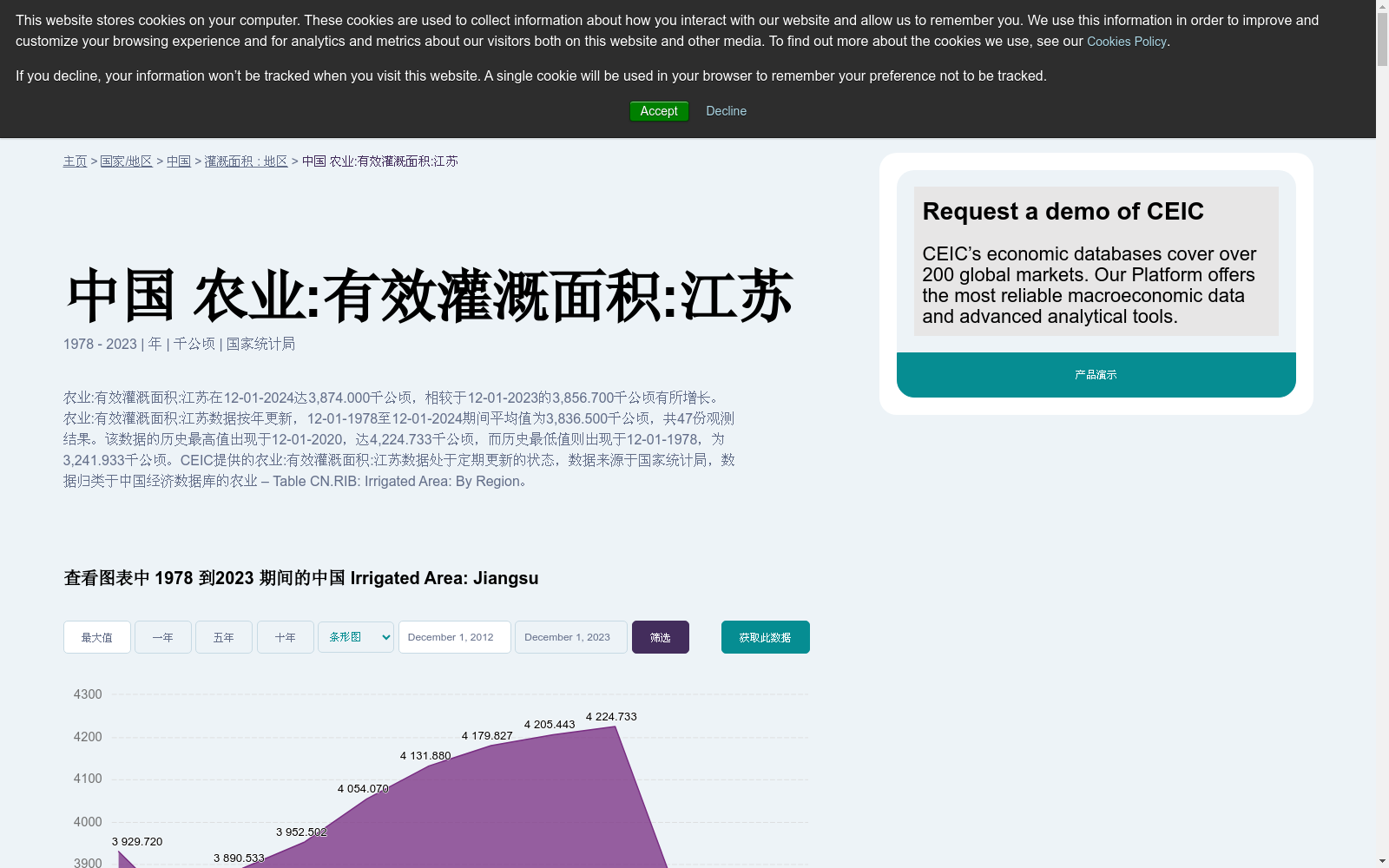Open 中国 breadcrumb link
The image size is (1389, 868).
click(x=179, y=161)
